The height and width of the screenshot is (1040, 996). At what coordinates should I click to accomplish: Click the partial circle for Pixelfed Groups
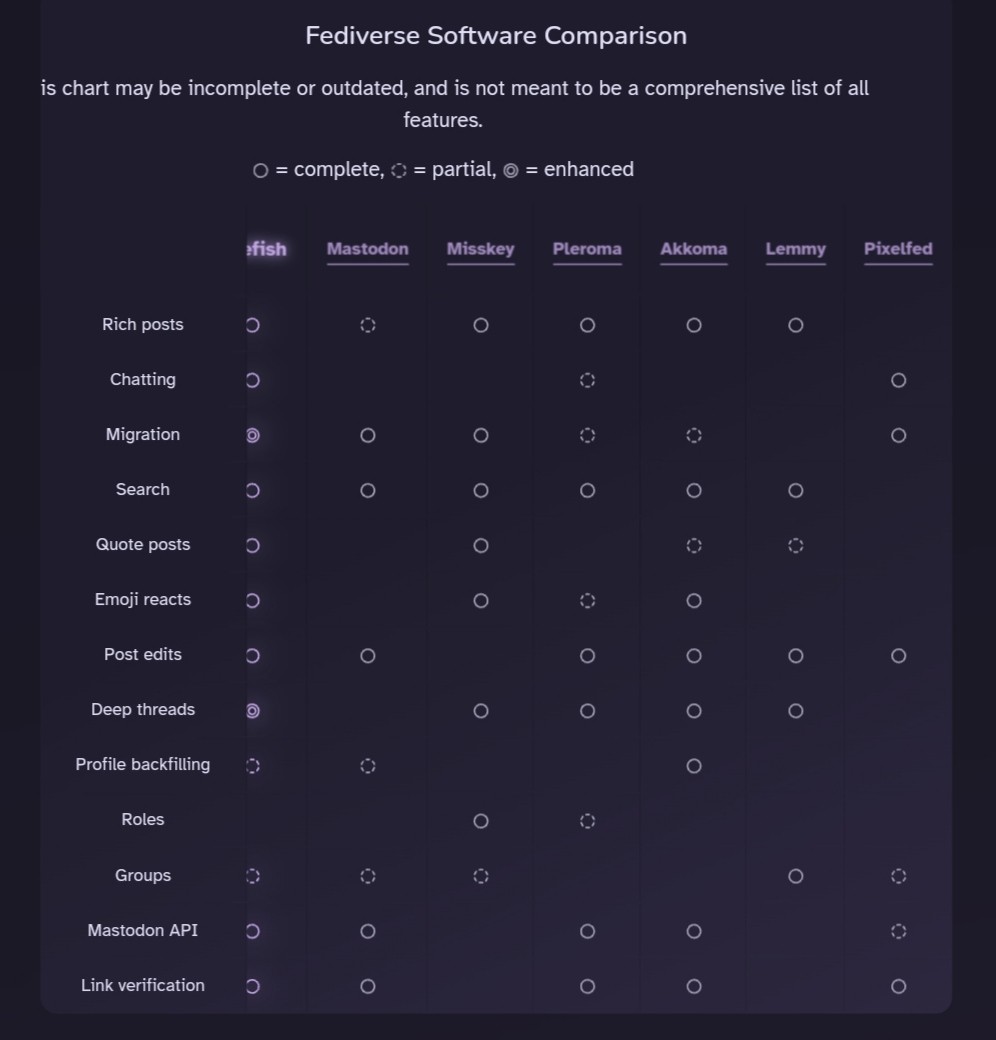click(x=899, y=876)
